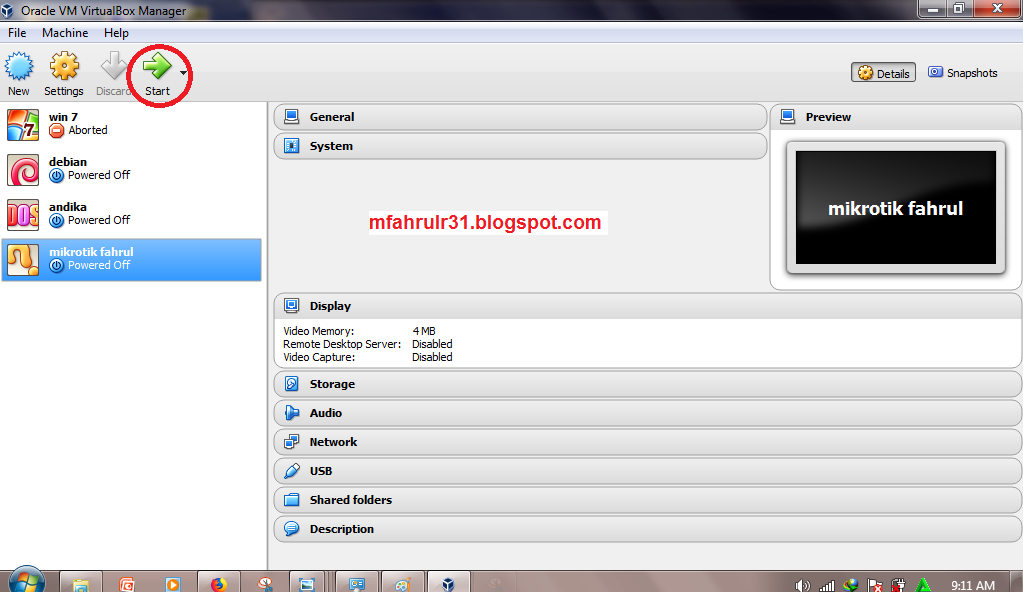Click the "Video Memory:" label
The image size is (1023, 592).
[x=318, y=331]
